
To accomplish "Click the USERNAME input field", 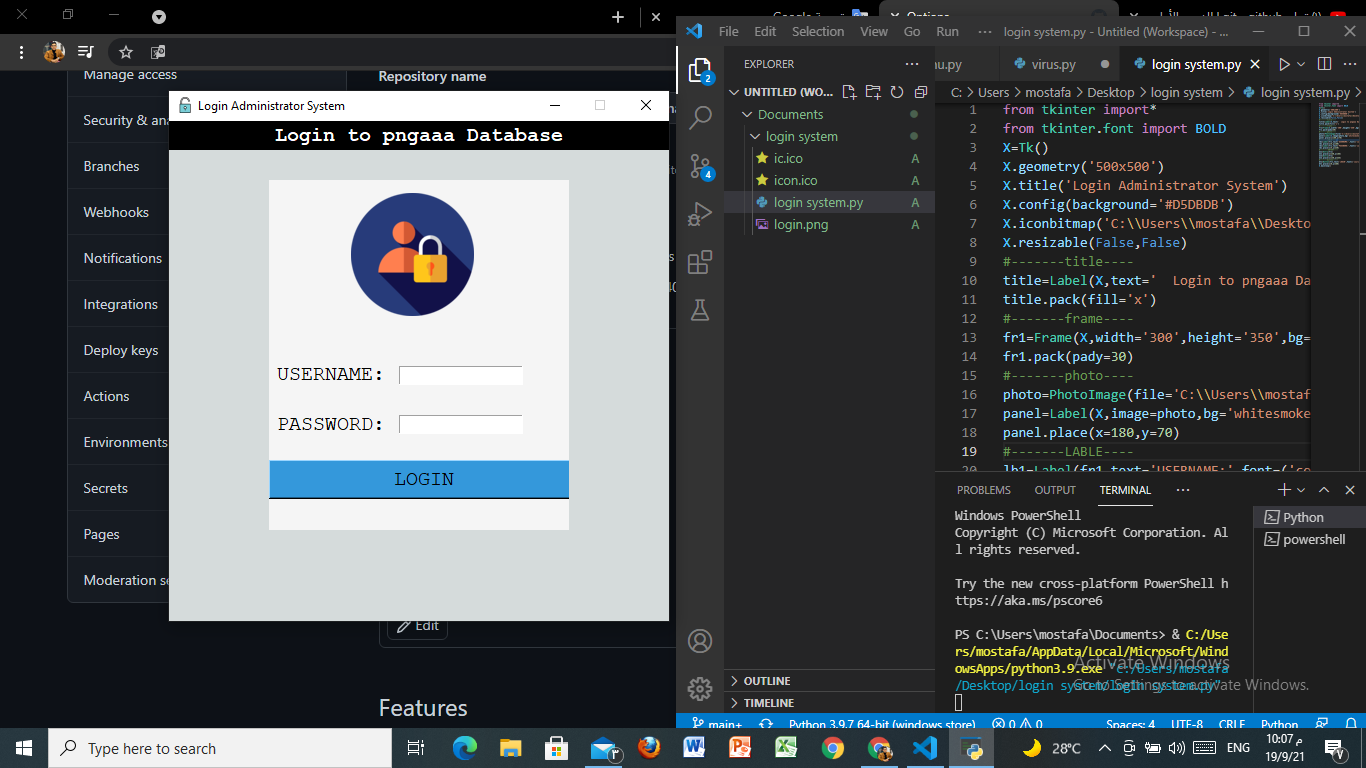I will tap(460, 376).
